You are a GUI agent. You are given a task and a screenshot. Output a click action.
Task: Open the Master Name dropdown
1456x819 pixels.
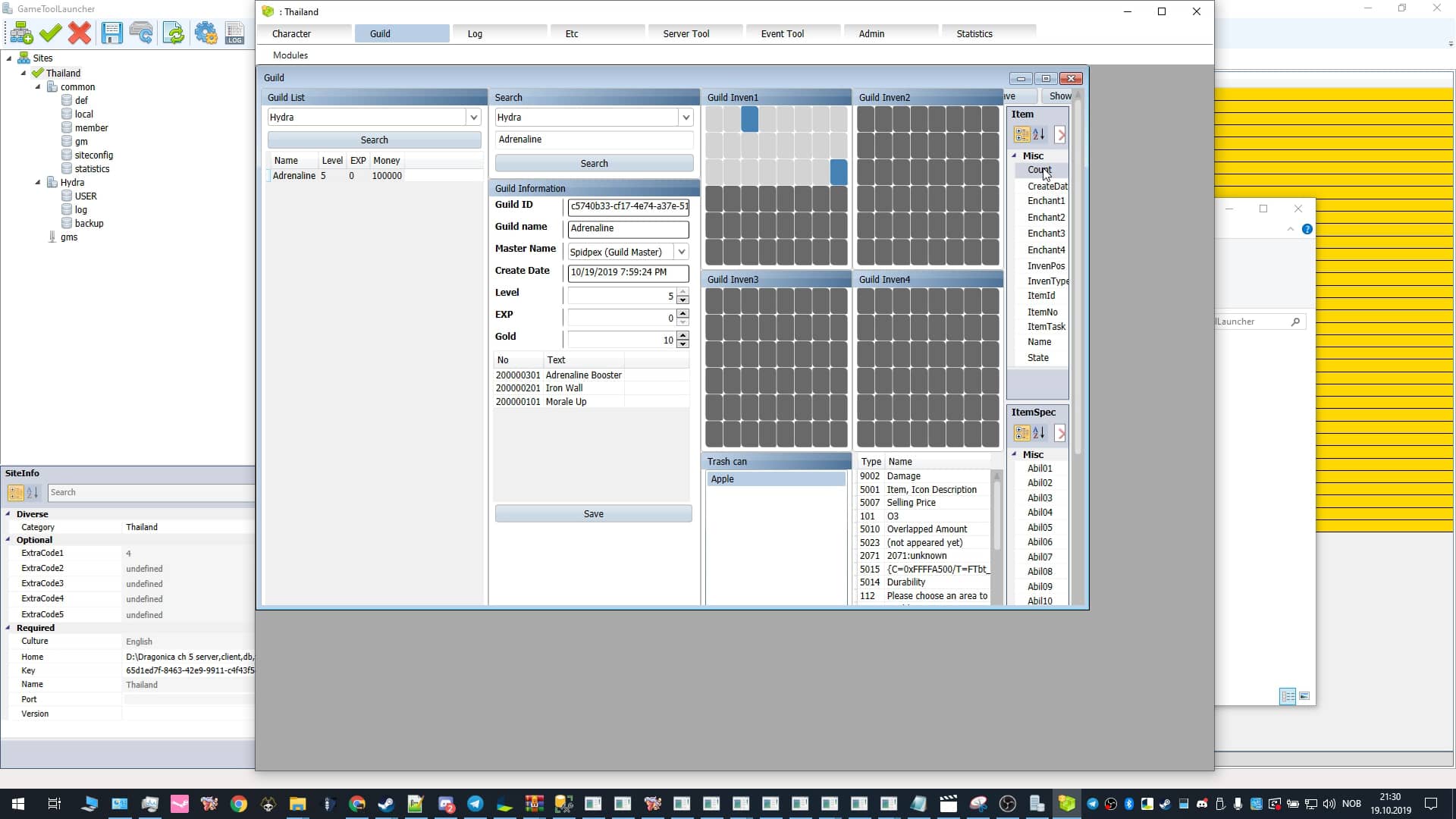click(x=681, y=251)
